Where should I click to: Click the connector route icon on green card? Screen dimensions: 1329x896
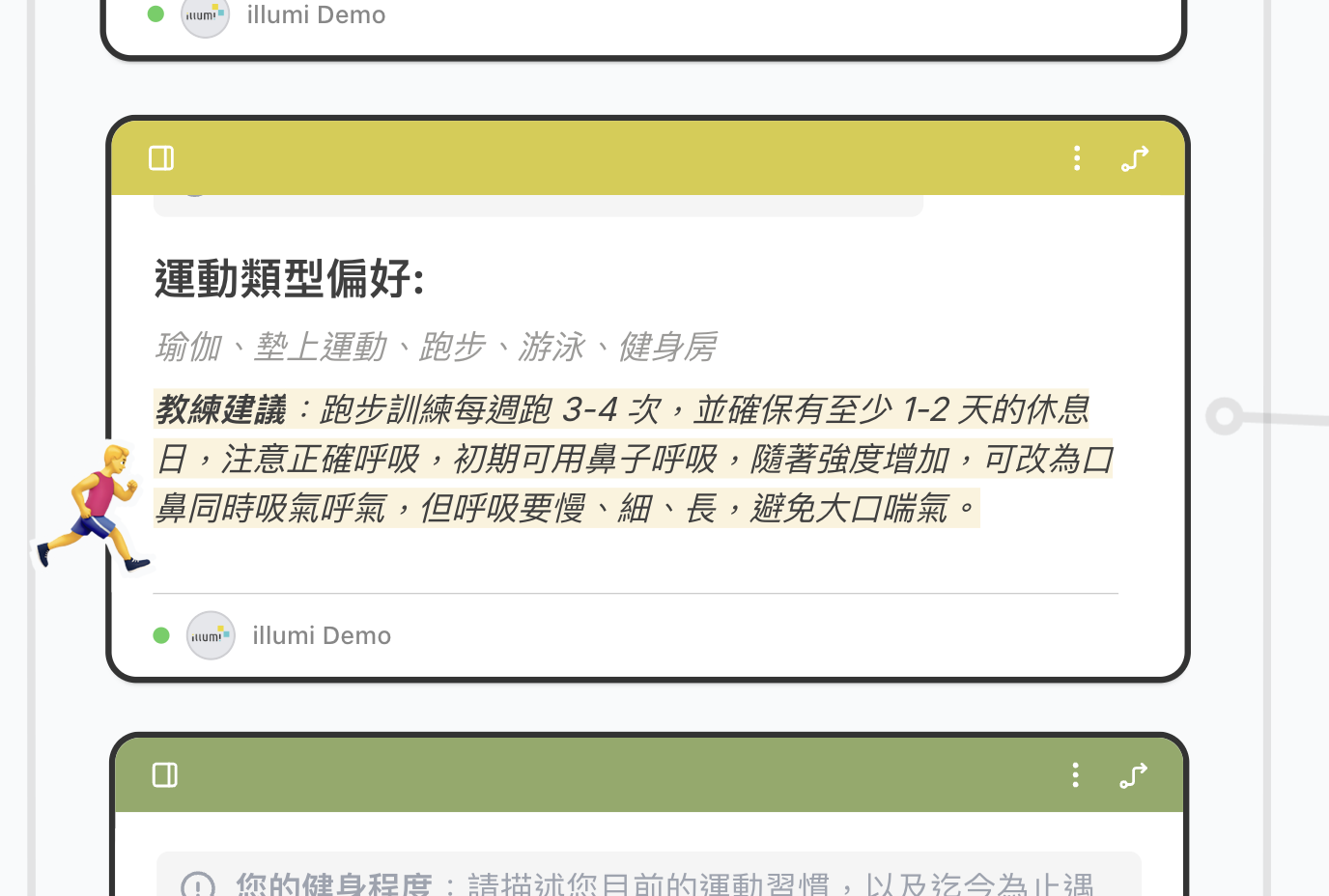point(1133,775)
